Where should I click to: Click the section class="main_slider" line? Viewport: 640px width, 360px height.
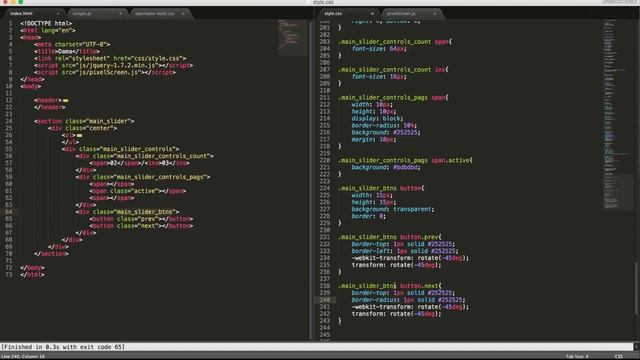coord(84,121)
